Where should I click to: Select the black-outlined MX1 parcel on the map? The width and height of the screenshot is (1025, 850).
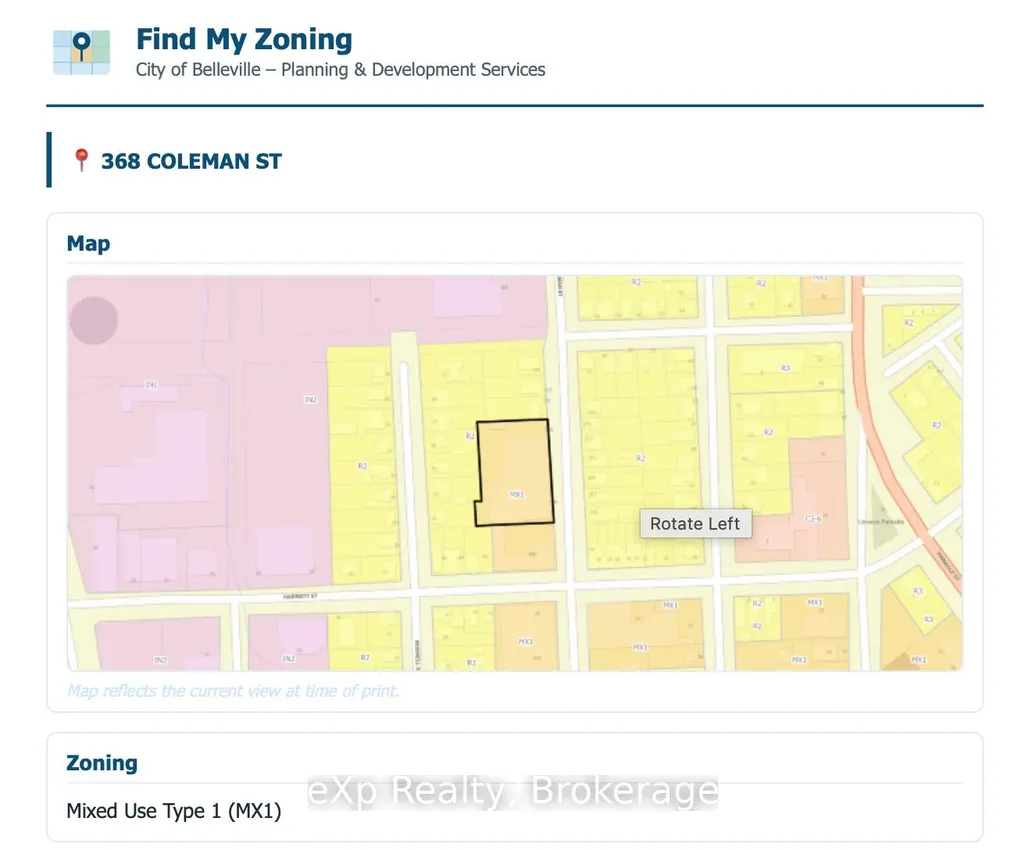click(x=514, y=472)
